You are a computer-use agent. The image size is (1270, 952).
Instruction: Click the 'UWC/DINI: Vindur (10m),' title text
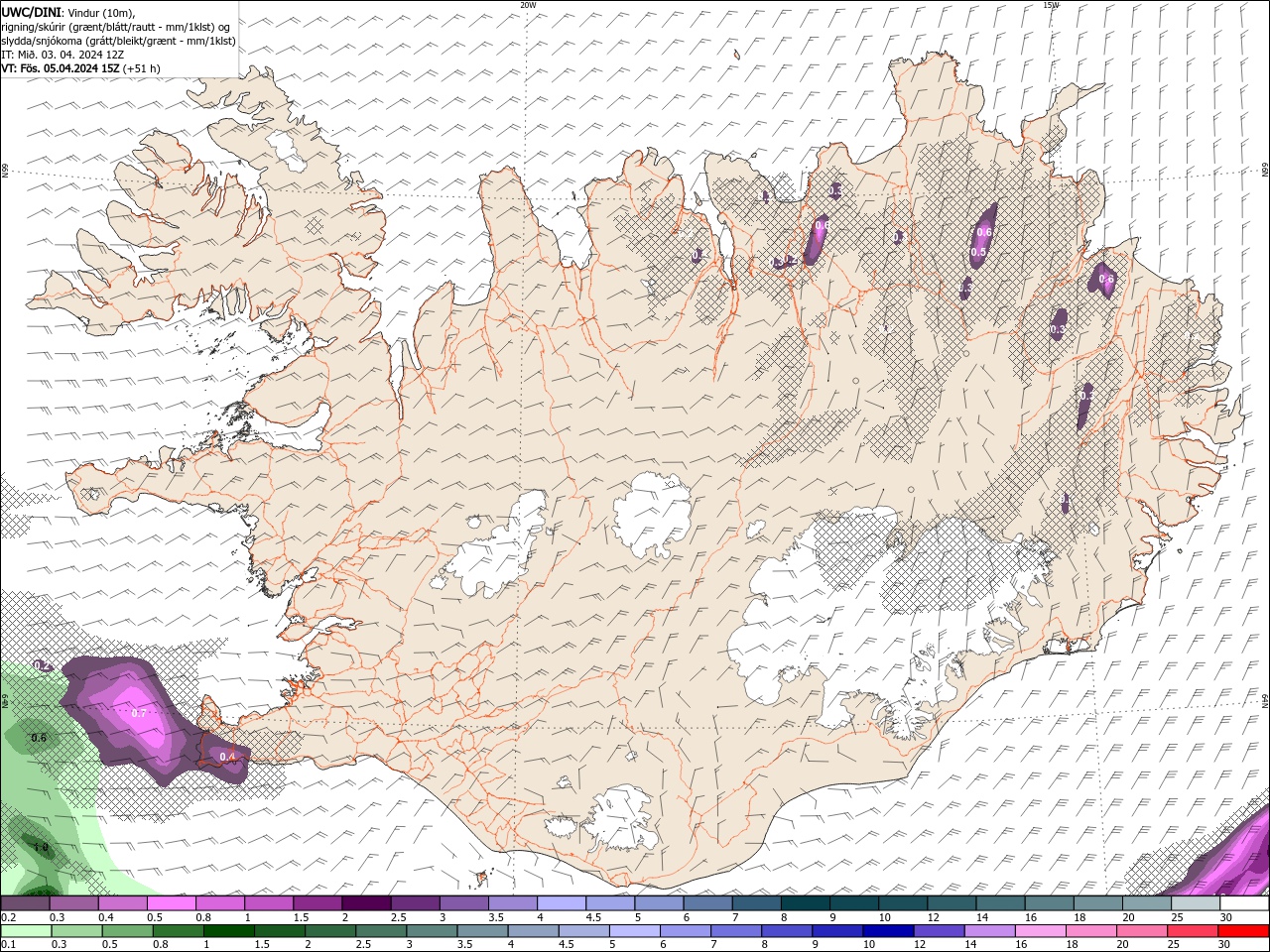(x=68, y=12)
